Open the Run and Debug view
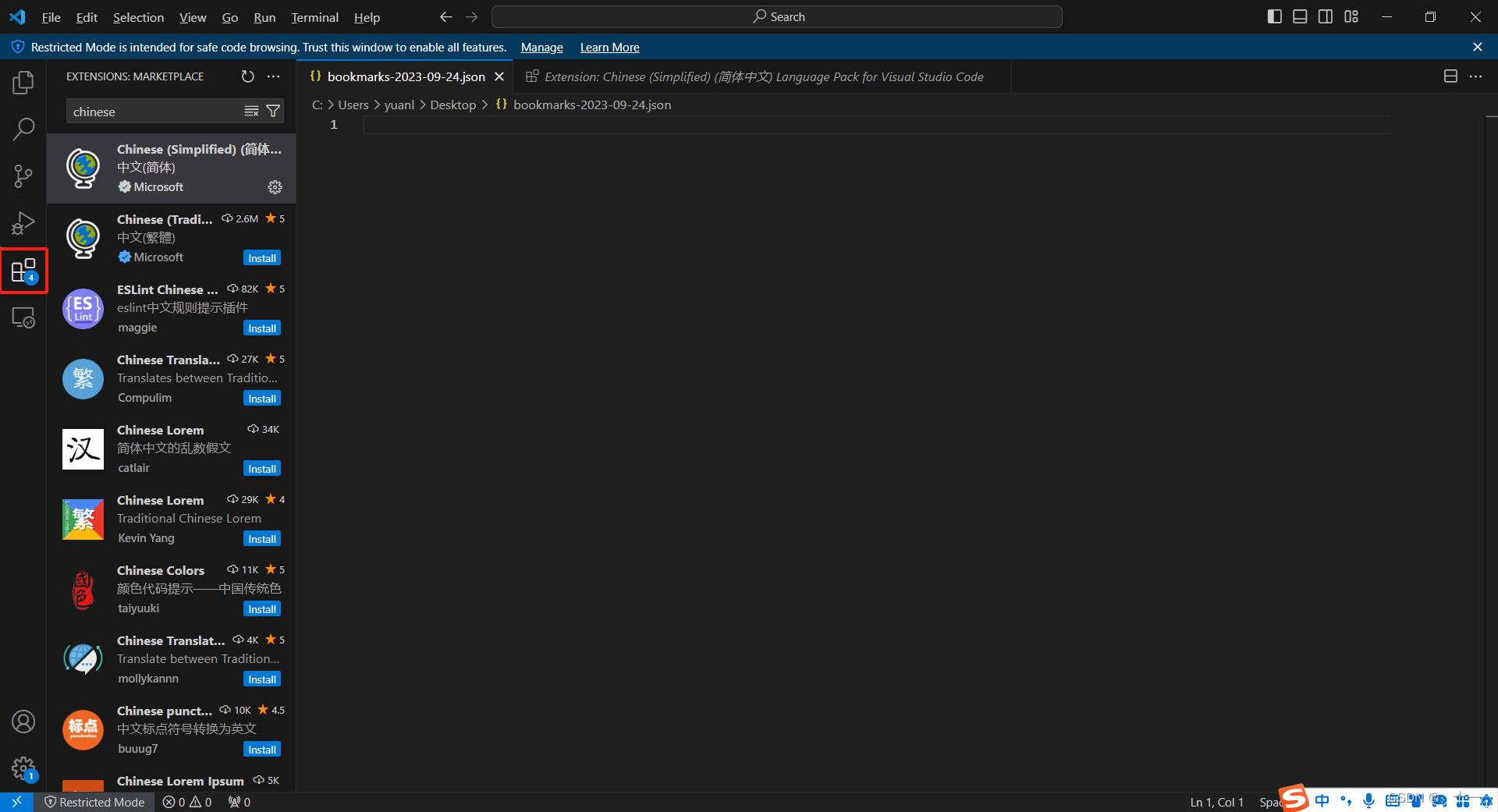1498x812 pixels. point(23,223)
